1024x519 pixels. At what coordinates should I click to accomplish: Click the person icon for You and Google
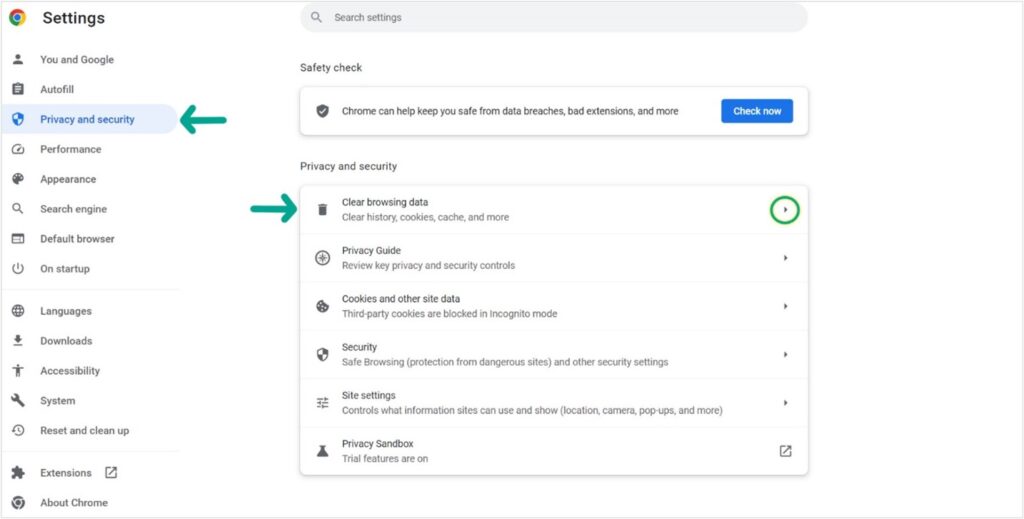pyautogui.click(x=18, y=59)
